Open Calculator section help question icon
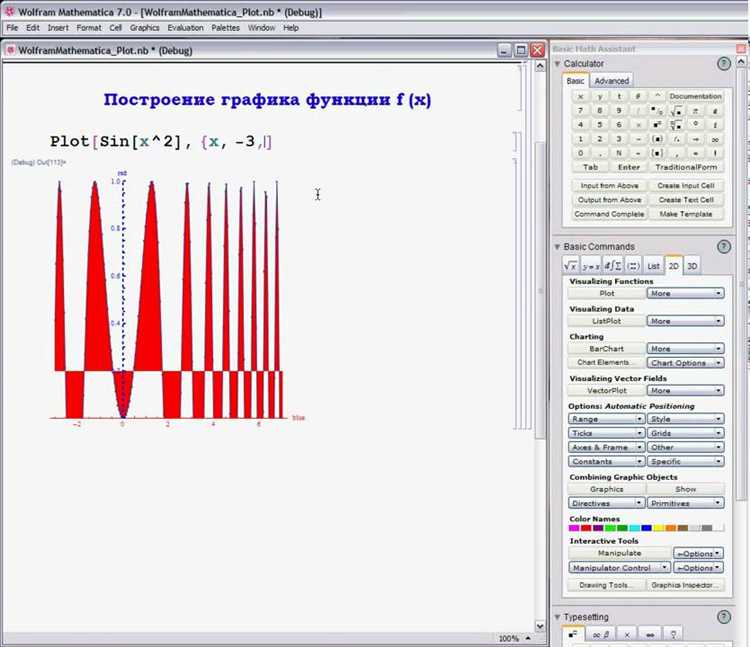750x647 pixels. [x=724, y=64]
